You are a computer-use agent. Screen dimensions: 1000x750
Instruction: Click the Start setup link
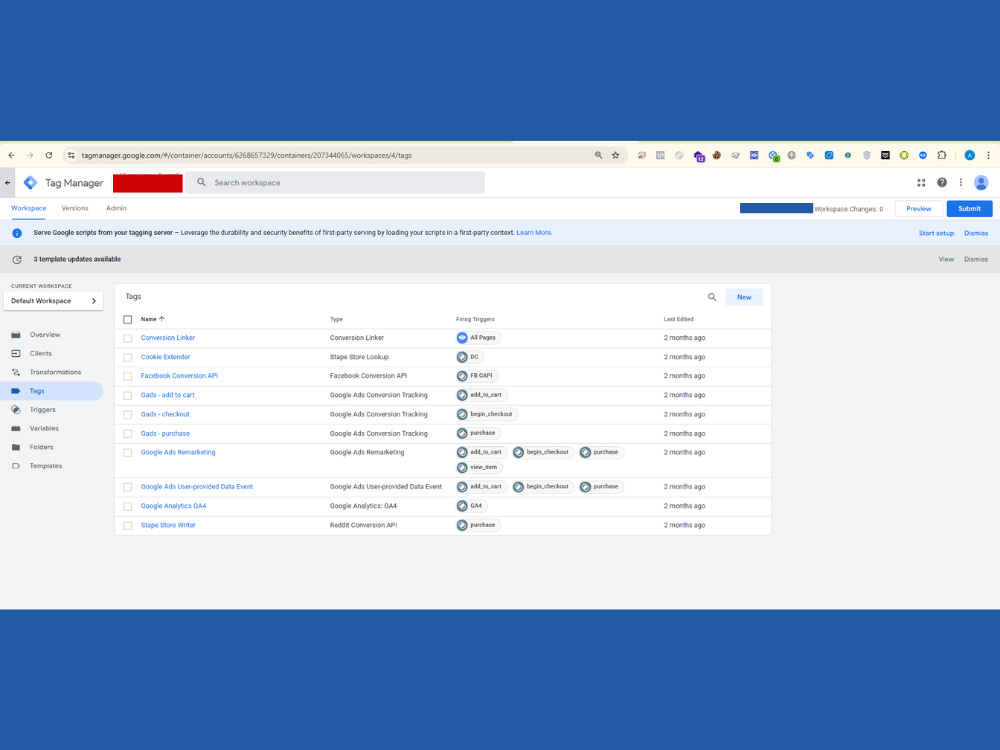pos(936,233)
